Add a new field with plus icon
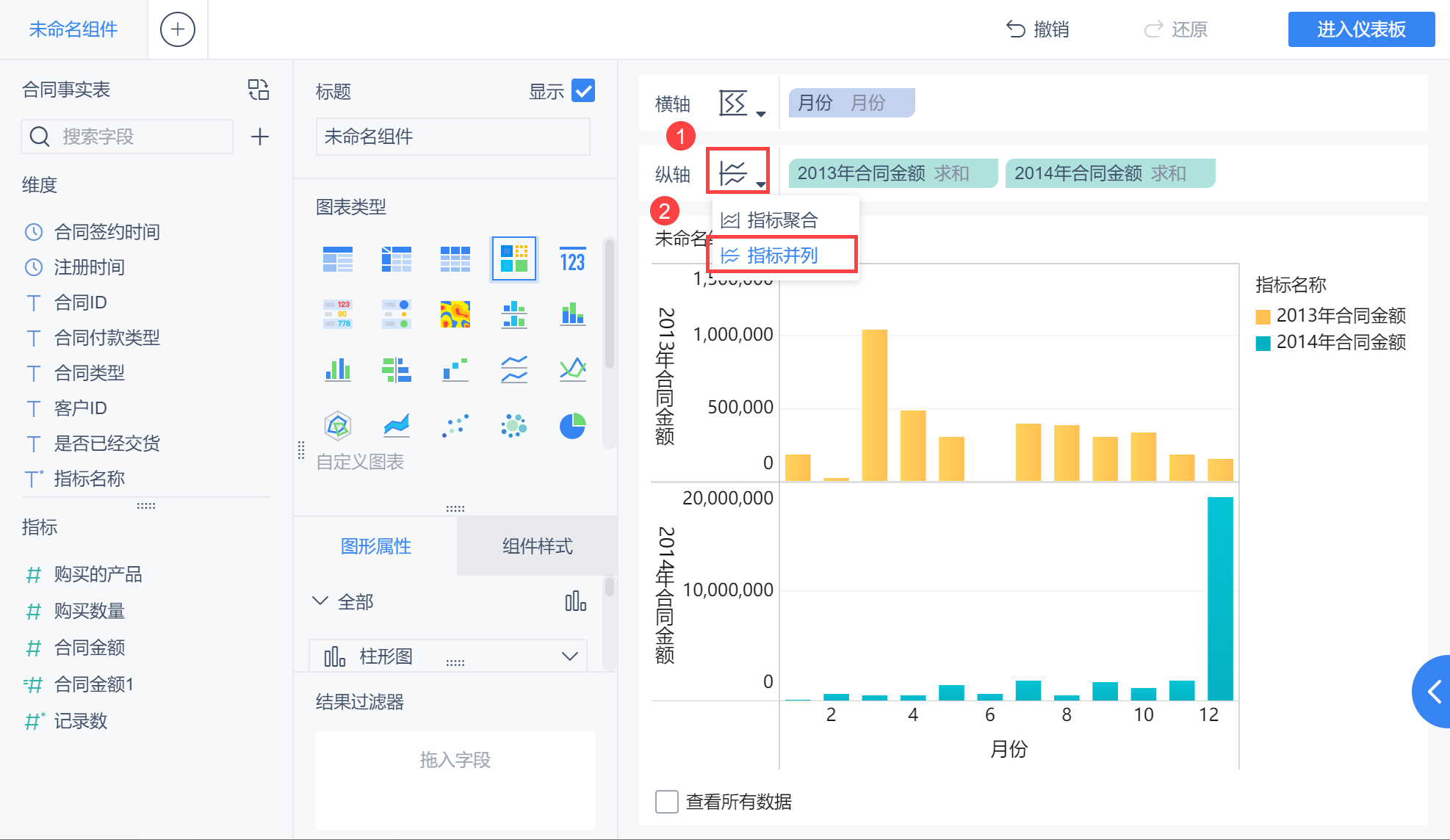This screenshot has width=1450, height=840. point(259,137)
